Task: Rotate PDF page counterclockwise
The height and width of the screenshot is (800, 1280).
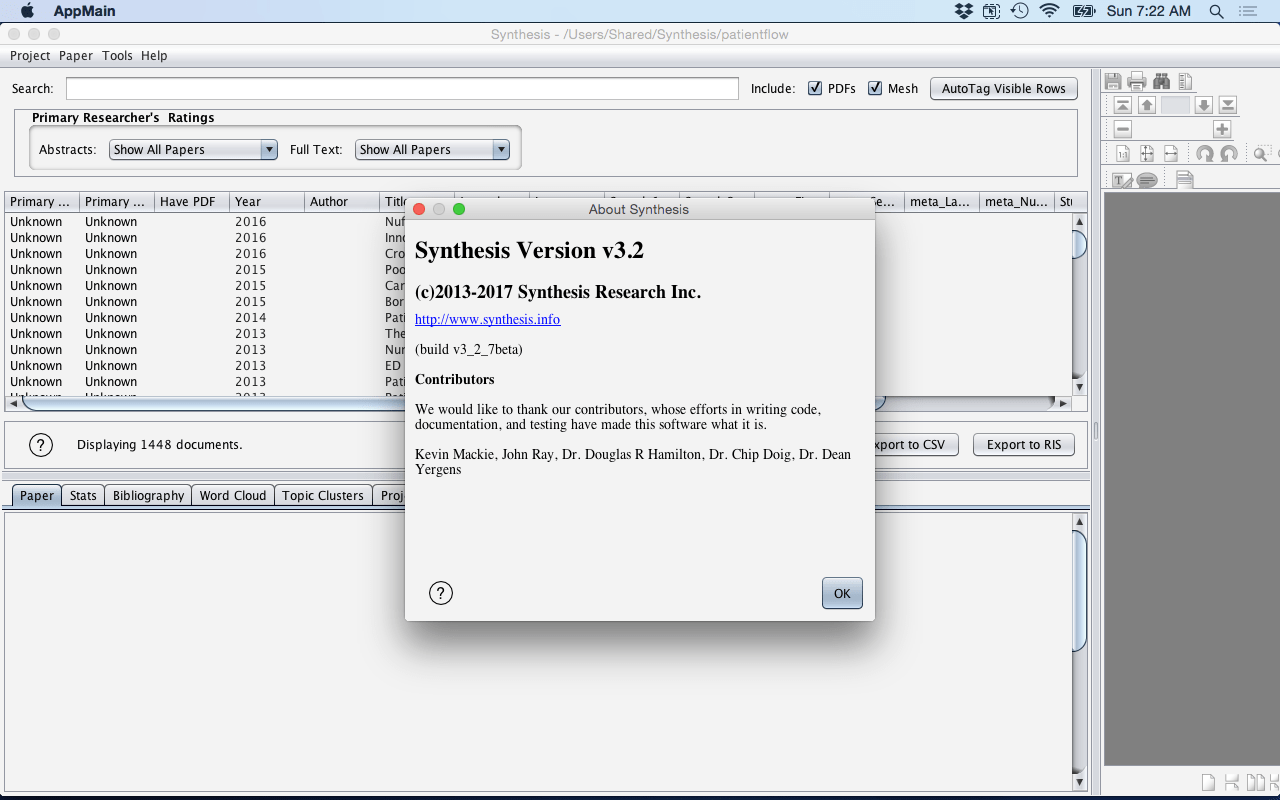Action: [1229, 153]
